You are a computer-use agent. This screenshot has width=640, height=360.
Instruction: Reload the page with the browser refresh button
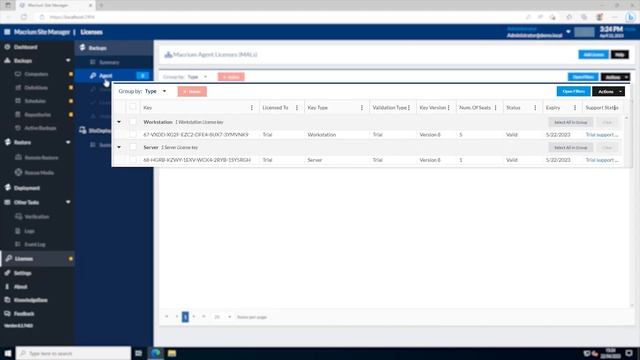24,17
